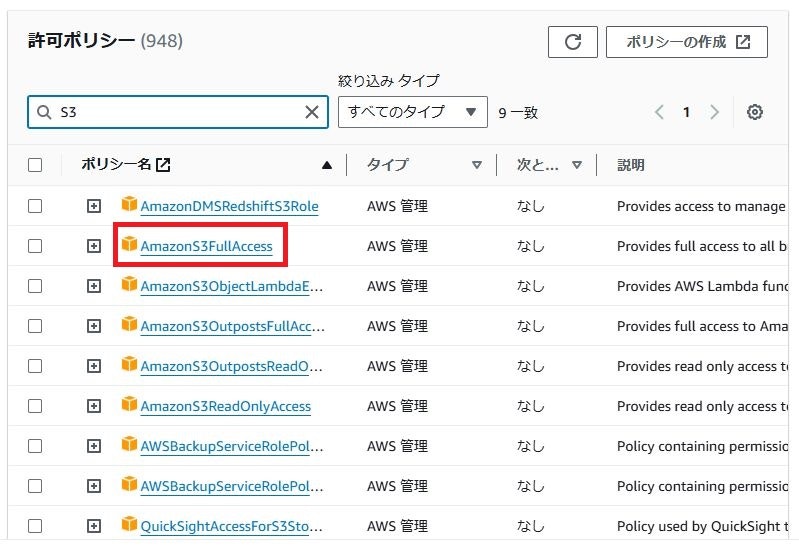The image size is (799, 552).
Task: Open AmazonS3ObjectLambdaE… policy link
Action: click(232, 286)
